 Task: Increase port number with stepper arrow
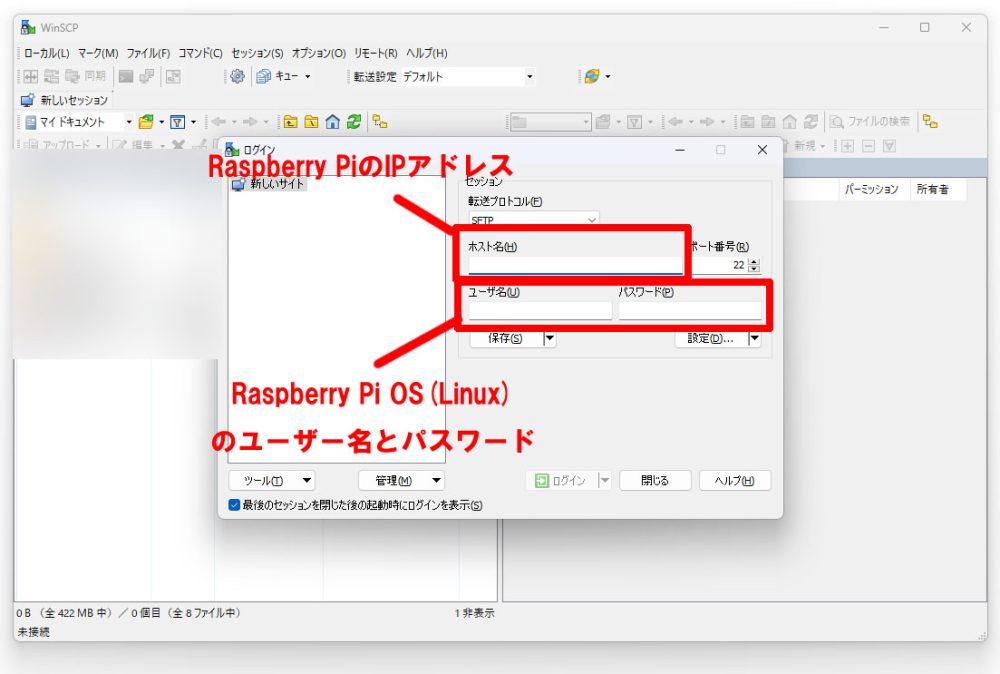coord(755,262)
